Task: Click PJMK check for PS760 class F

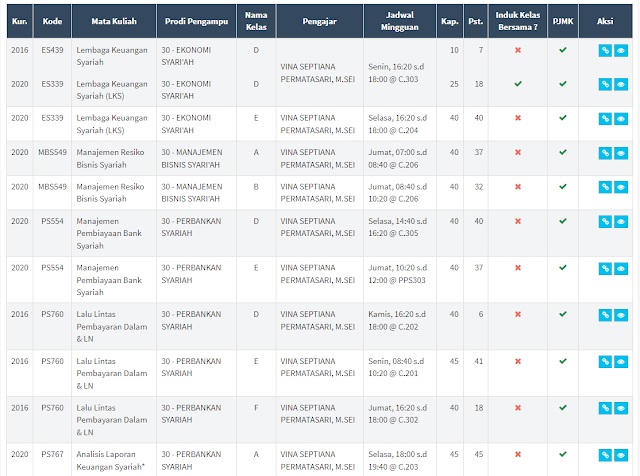Action: [563, 407]
